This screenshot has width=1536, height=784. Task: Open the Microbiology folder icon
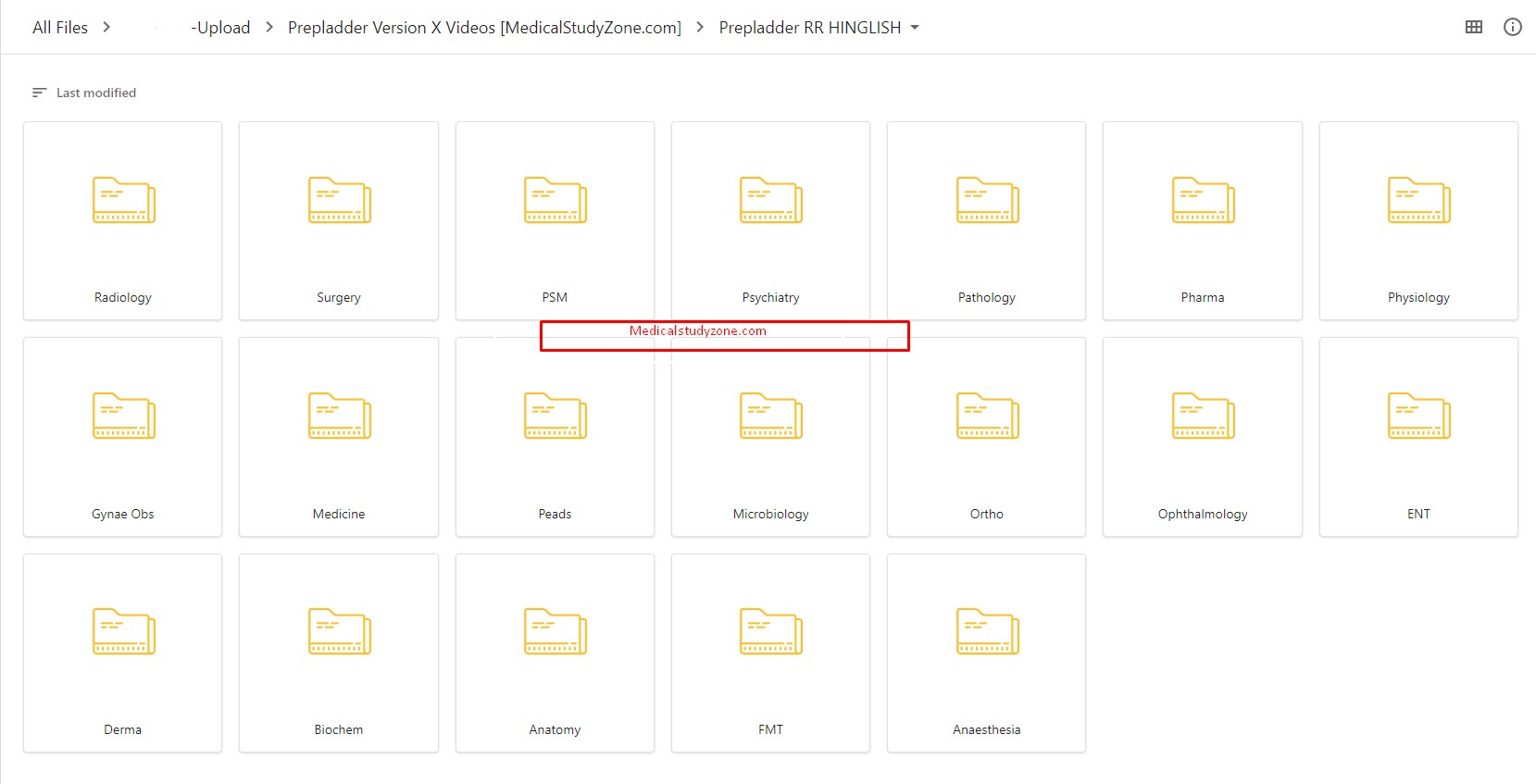coord(770,416)
